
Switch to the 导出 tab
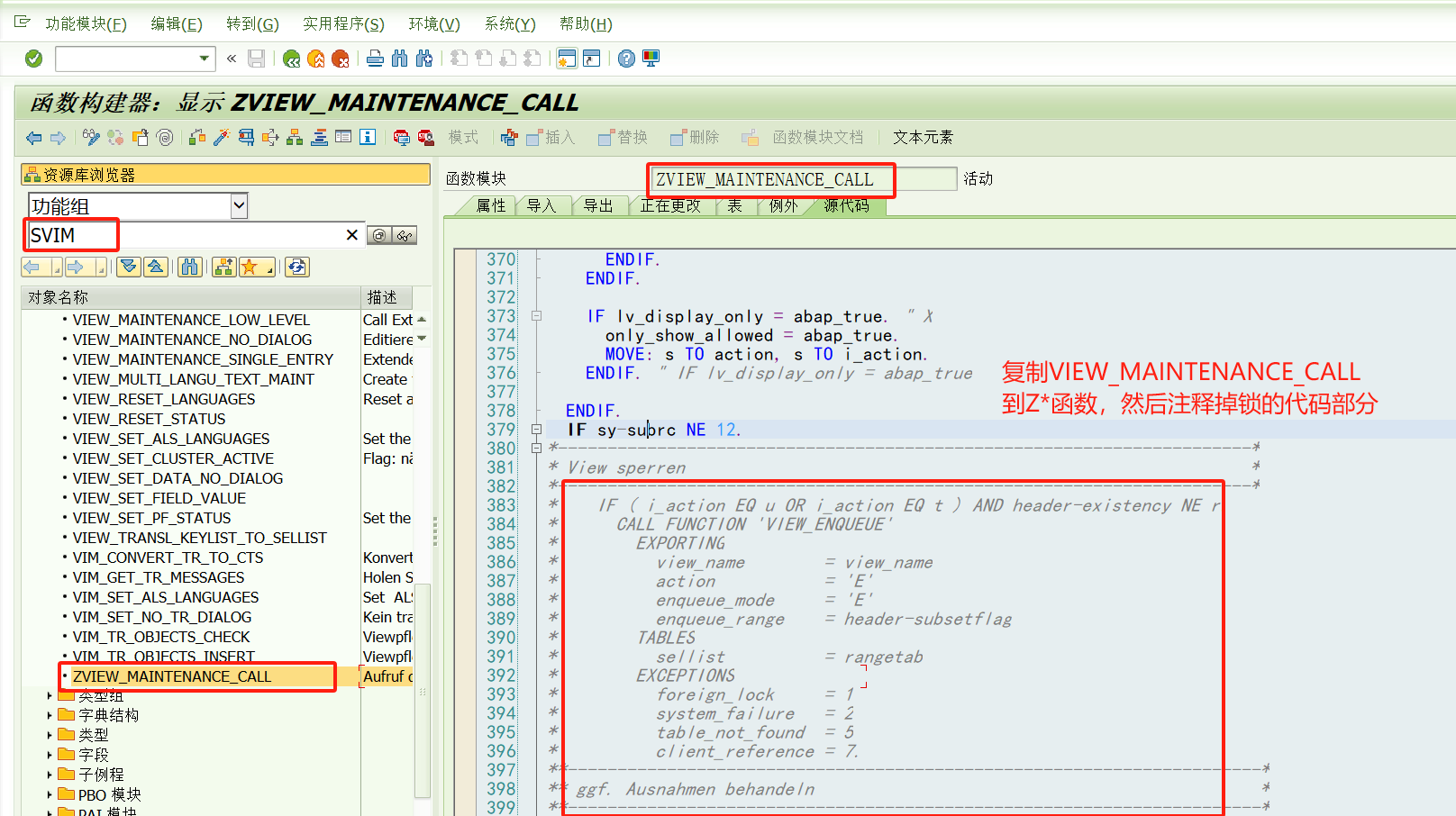tap(598, 206)
